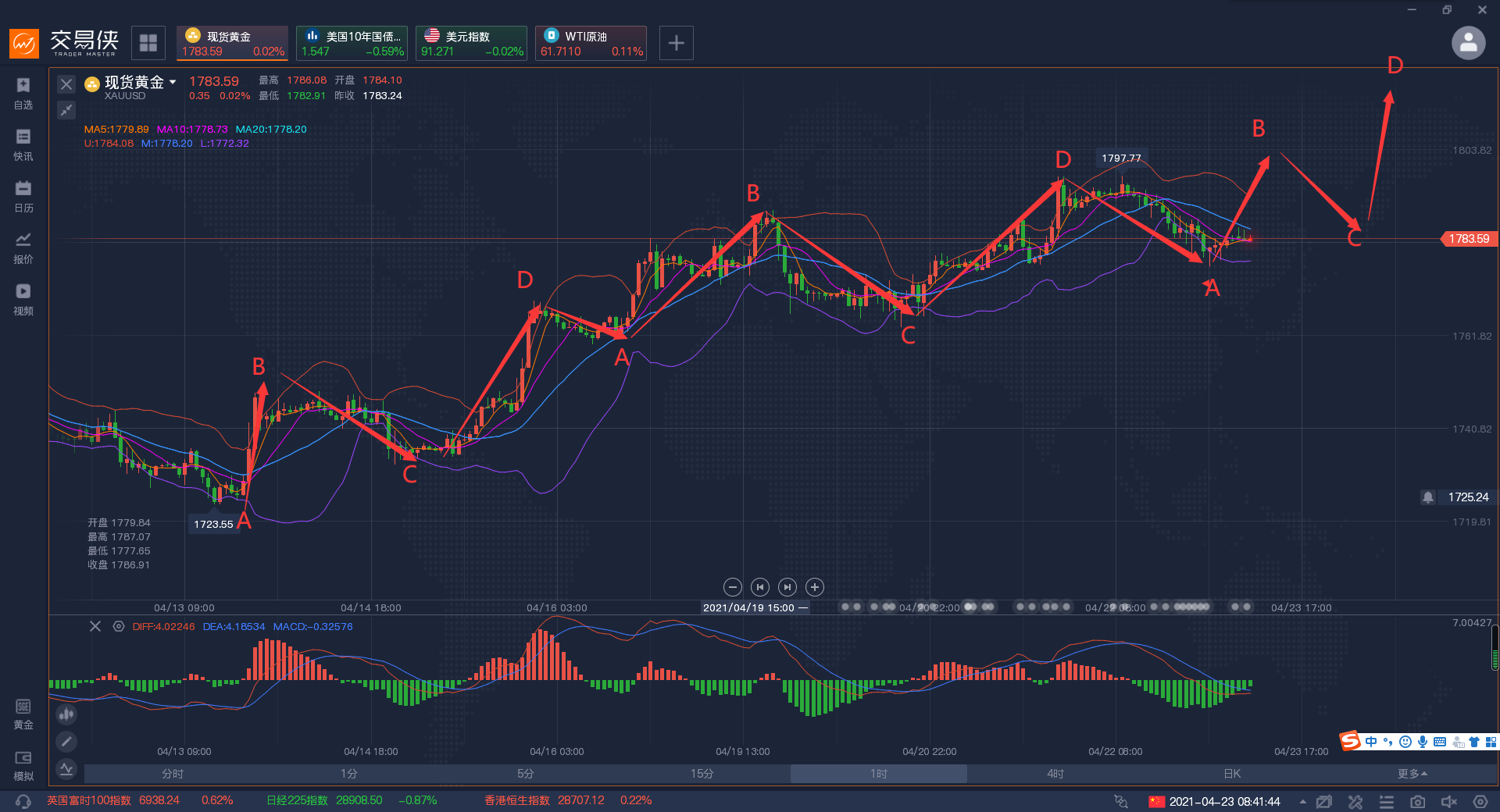1500x812 pixels.
Task: Switch to the WTI原油 instrument tab
Action: (591, 43)
